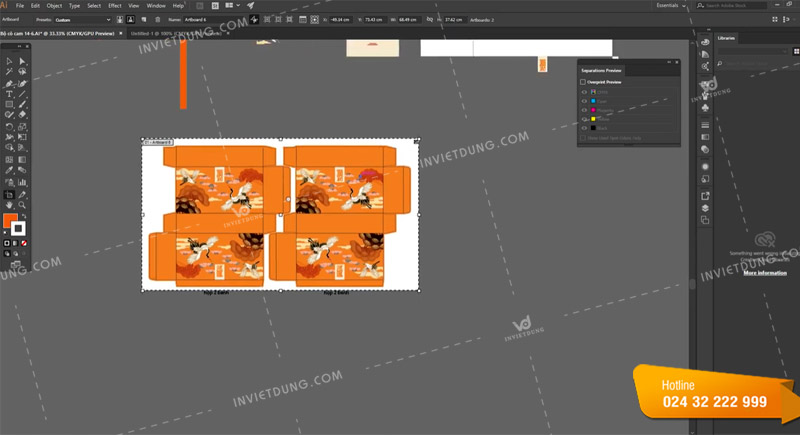Select the Shaper tool

9,115
